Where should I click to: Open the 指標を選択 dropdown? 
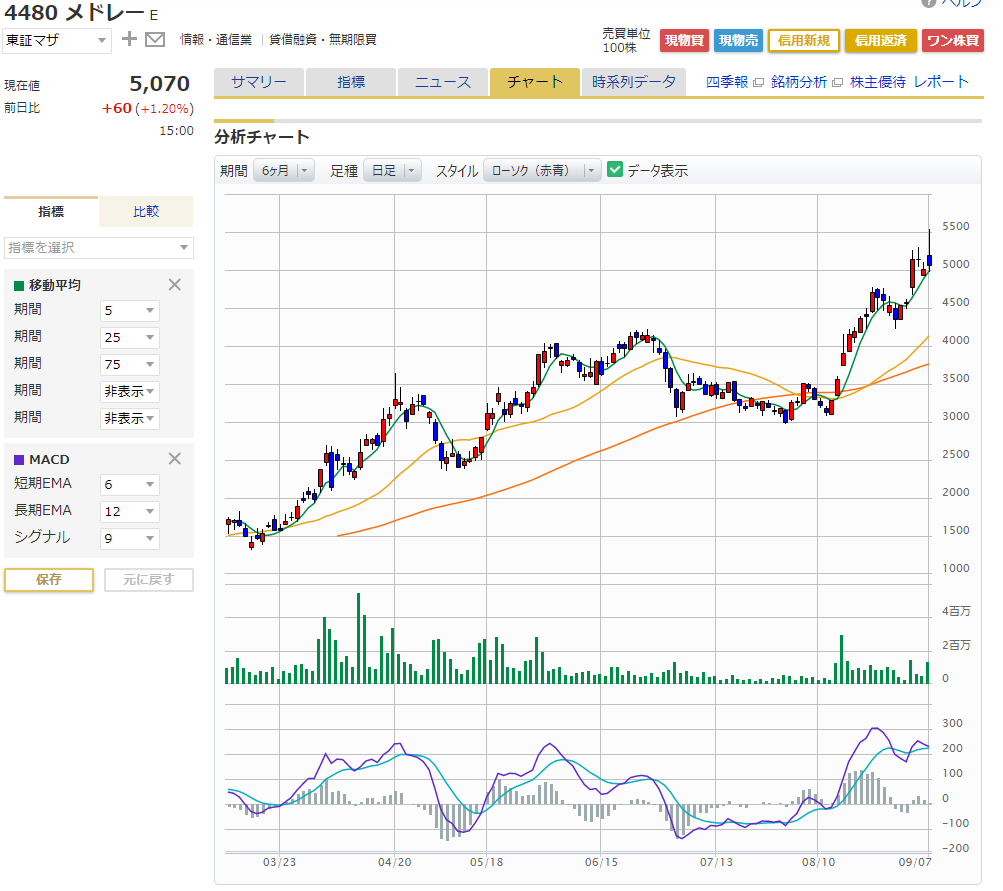tap(99, 248)
